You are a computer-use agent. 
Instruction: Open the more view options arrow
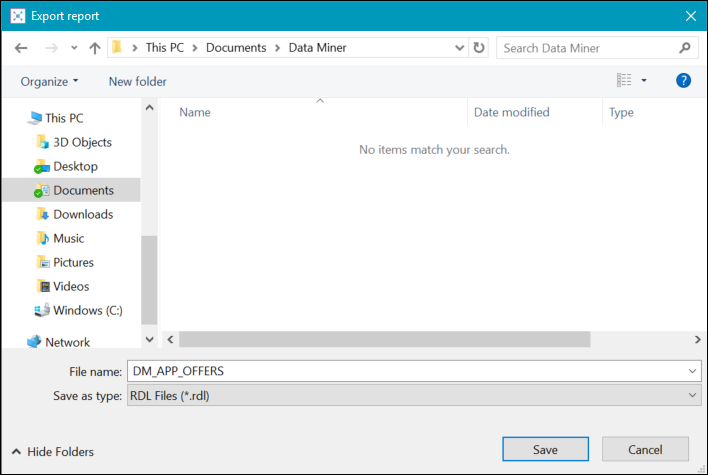click(644, 80)
